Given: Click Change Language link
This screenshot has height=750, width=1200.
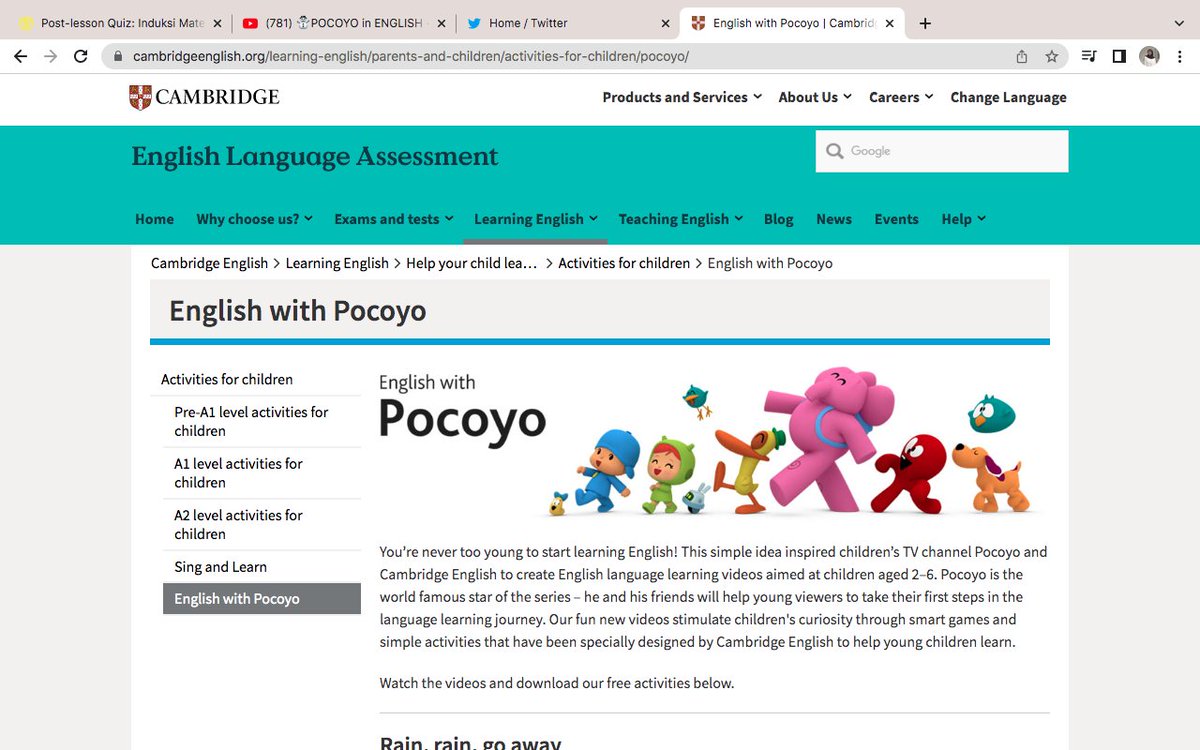Looking at the screenshot, I should tap(1008, 97).
